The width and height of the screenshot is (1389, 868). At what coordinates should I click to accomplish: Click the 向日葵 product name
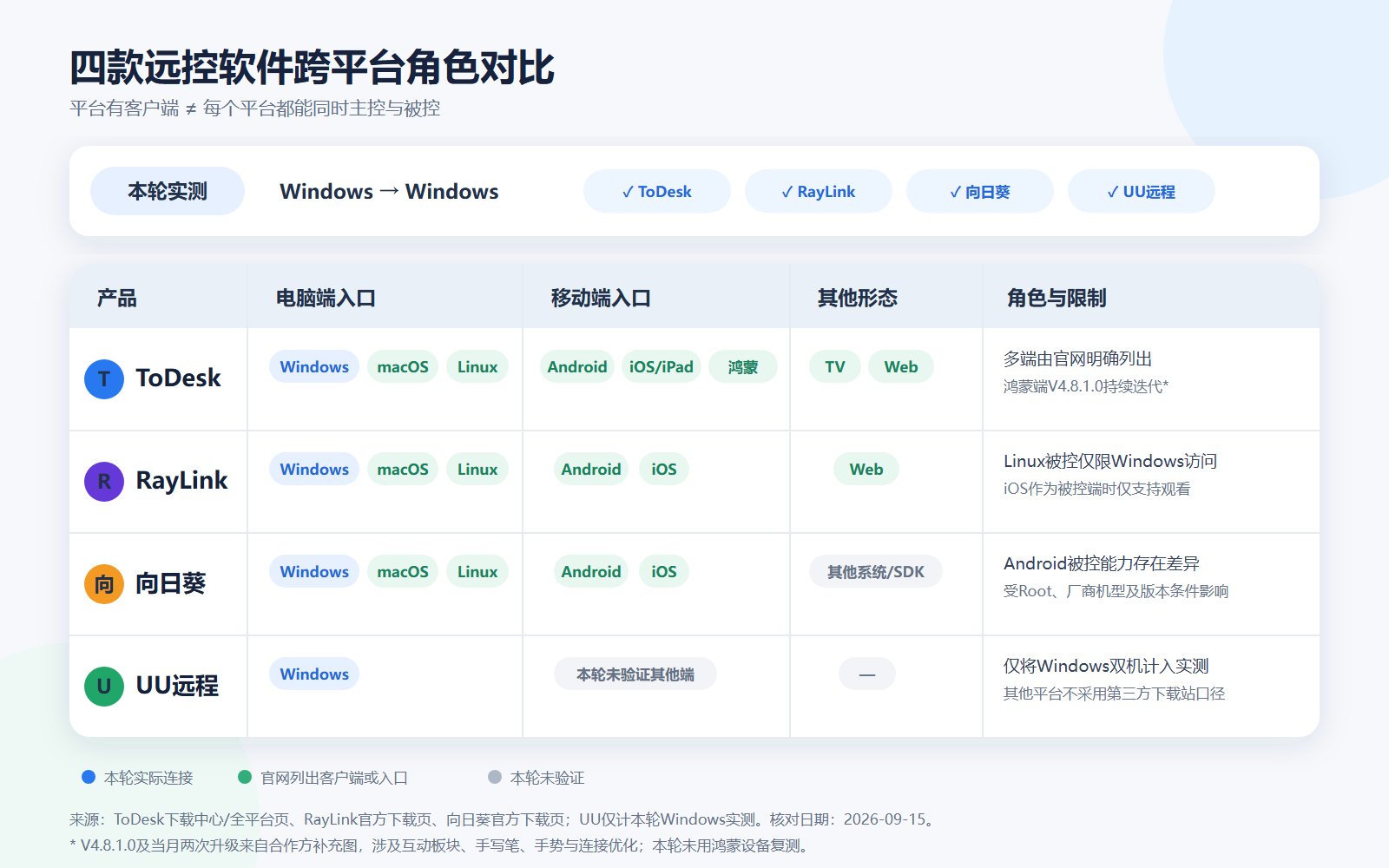tap(171, 583)
